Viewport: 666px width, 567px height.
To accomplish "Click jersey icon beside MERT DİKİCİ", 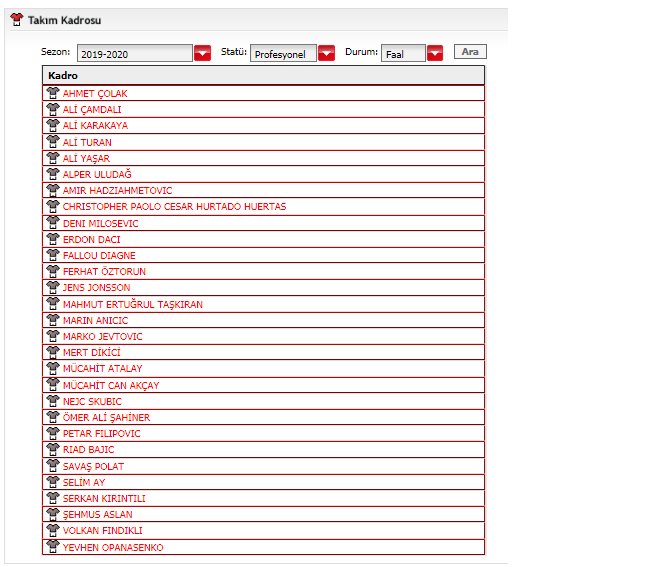I will click(x=53, y=353).
